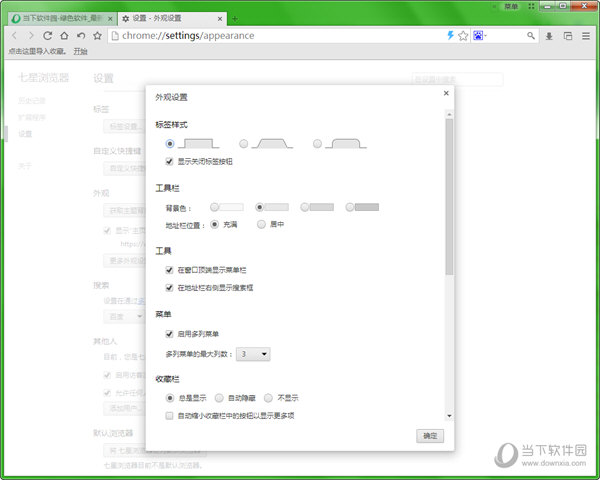Restore closed tab with undo arrow icon
The image size is (600, 480).
(x=81, y=36)
